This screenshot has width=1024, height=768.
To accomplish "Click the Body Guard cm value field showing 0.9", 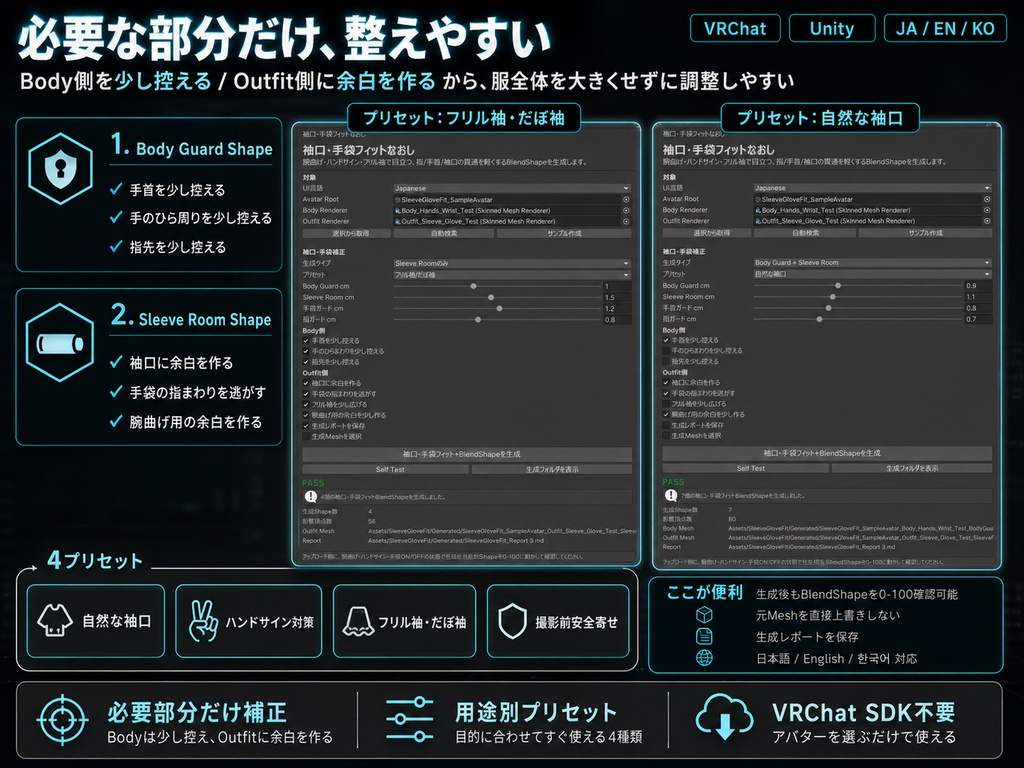I will coord(978,285).
